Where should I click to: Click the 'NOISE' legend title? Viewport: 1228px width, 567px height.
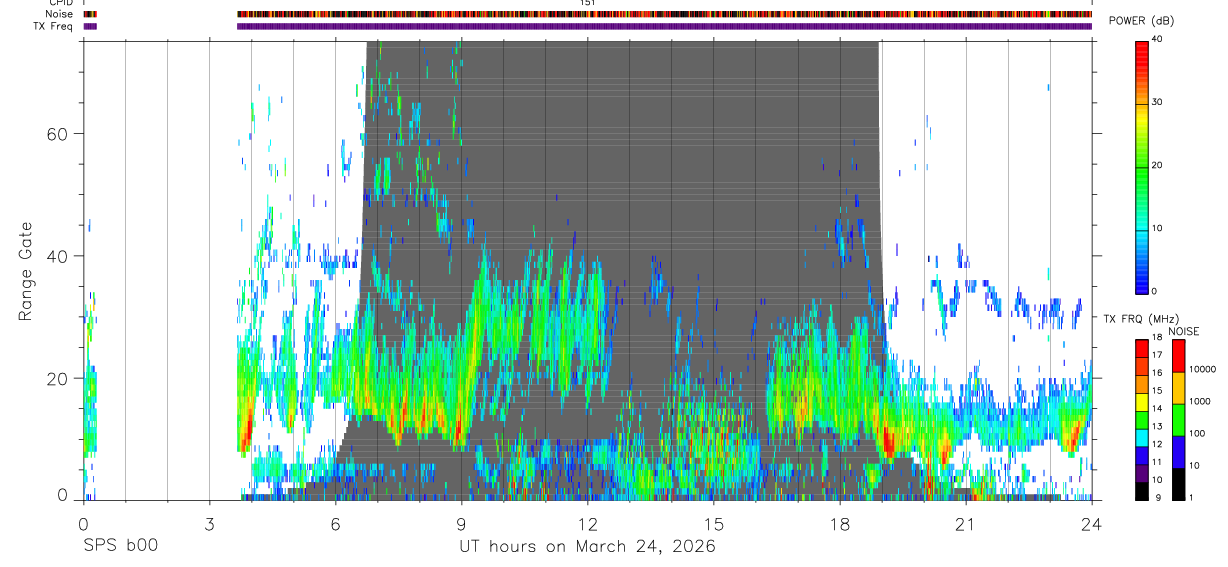coord(1184,331)
